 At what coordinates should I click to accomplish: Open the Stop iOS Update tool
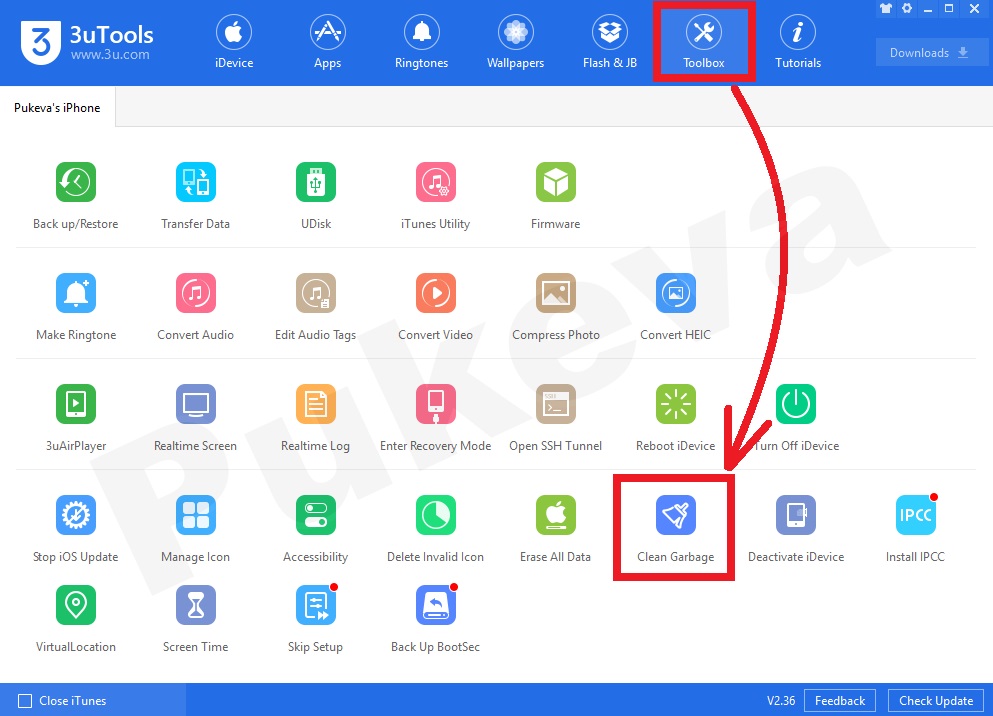coord(75,515)
